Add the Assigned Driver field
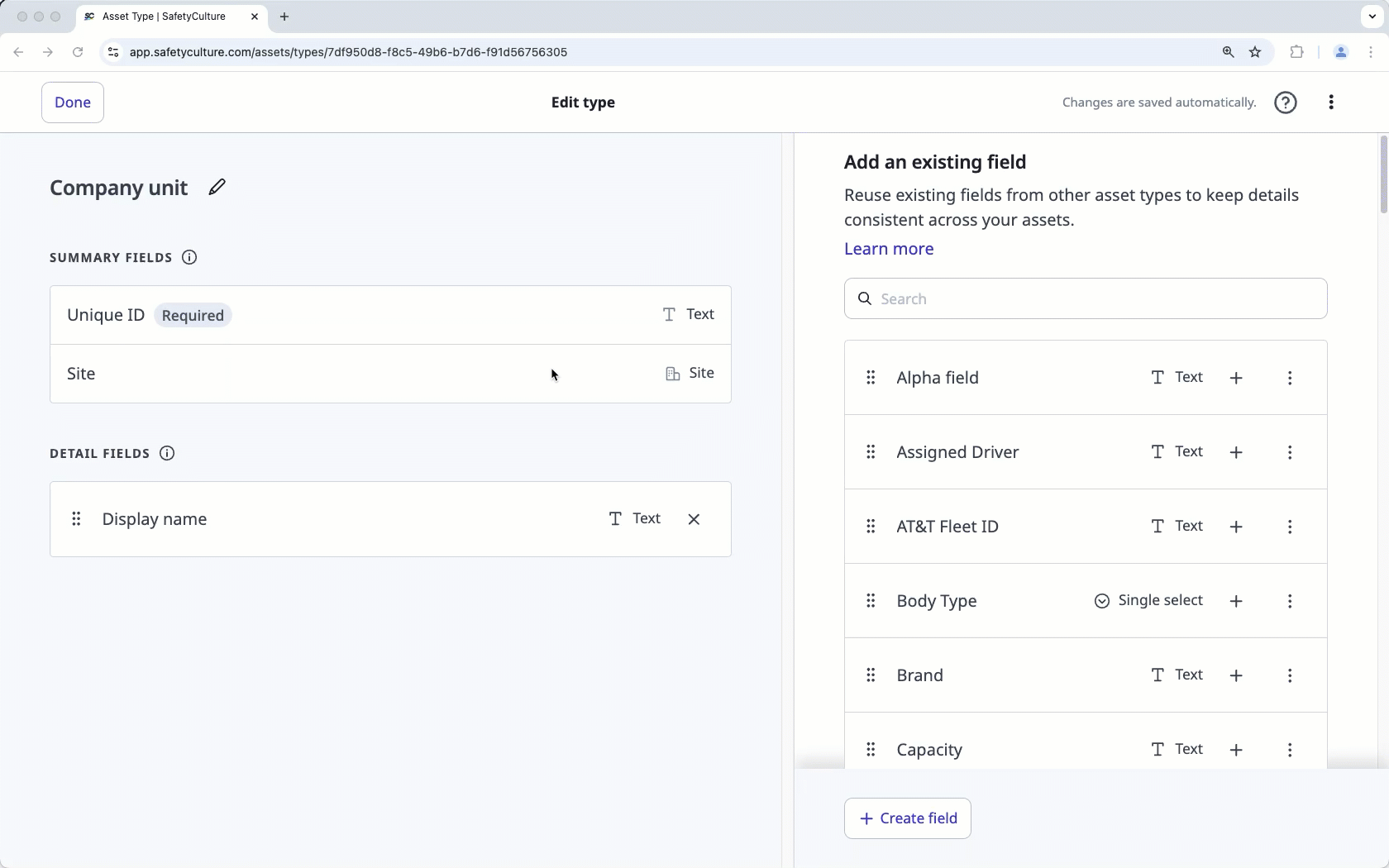Viewport: 1389px width, 868px height. click(1236, 452)
